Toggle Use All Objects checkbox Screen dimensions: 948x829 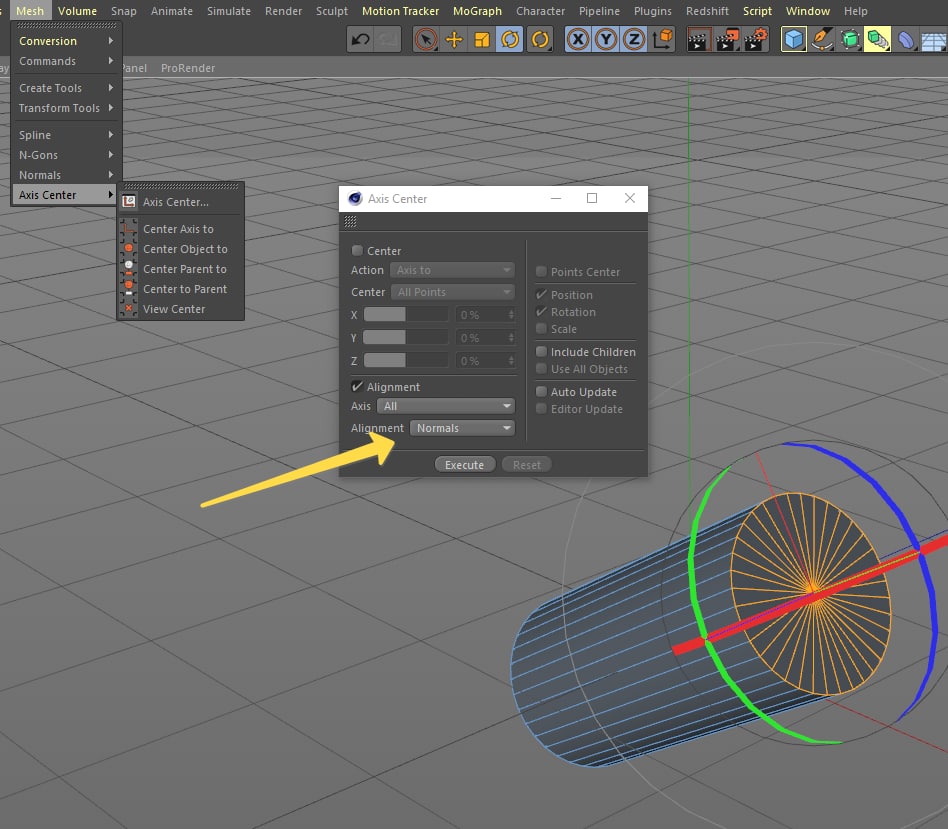(541, 368)
